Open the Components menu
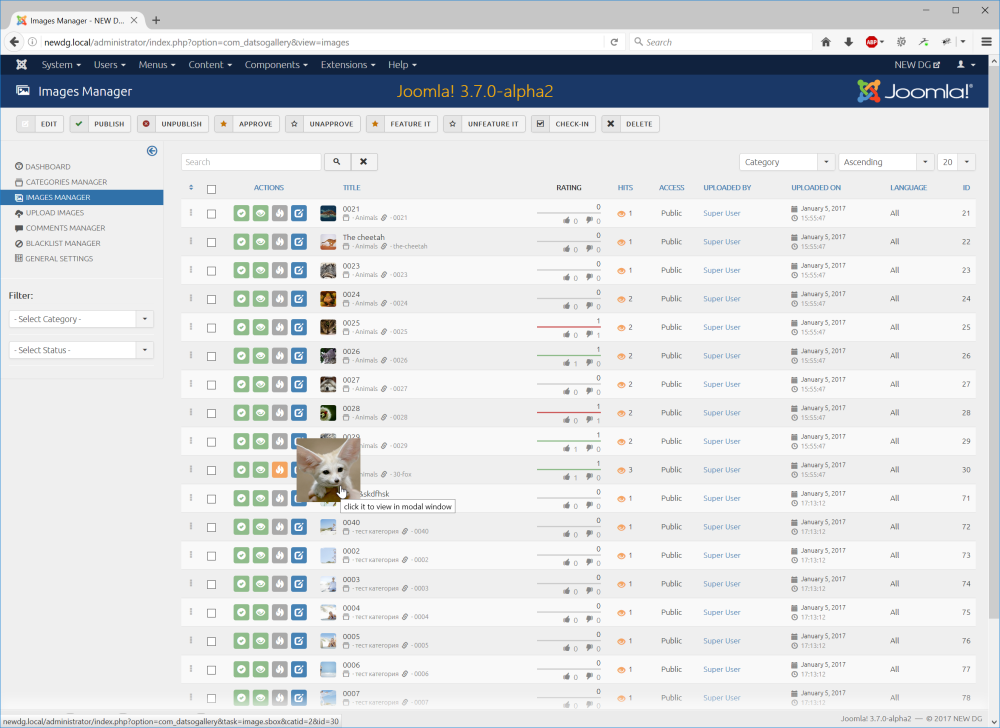1000x728 pixels. point(276,65)
